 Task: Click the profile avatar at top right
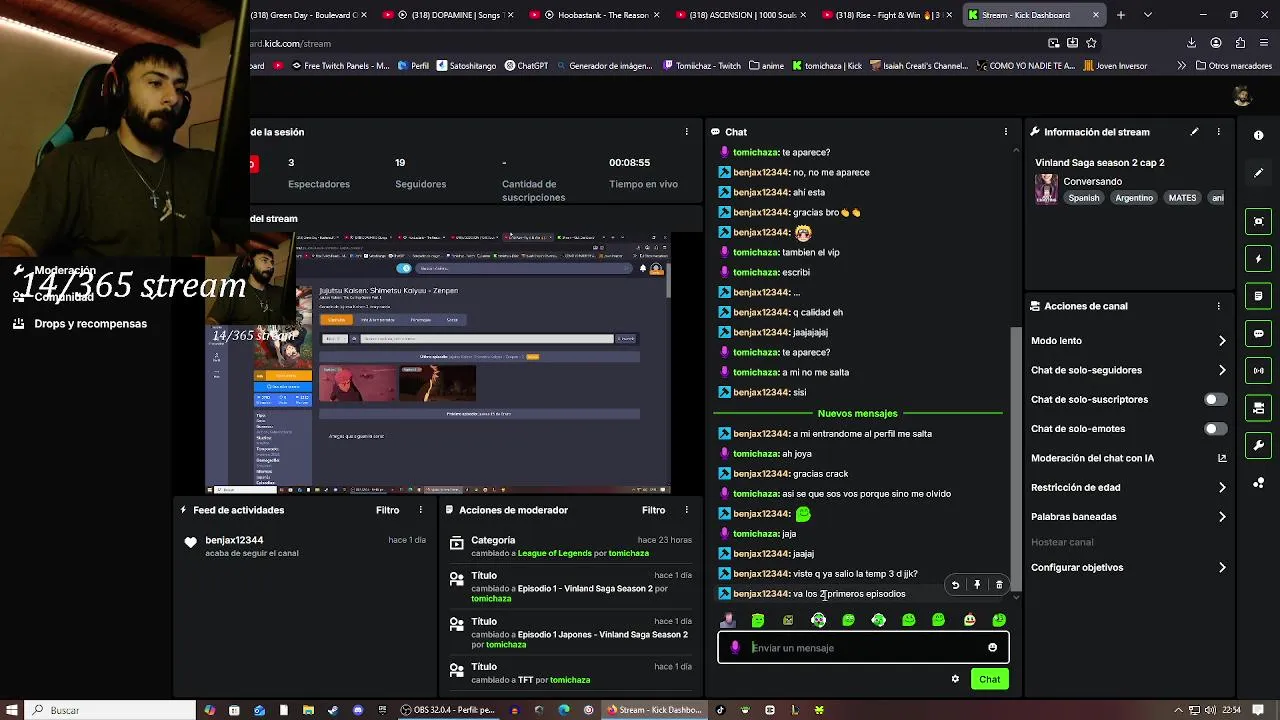pyautogui.click(x=1242, y=96)
